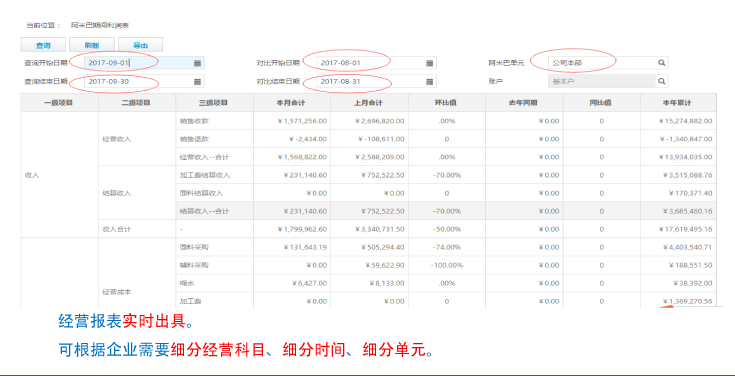
Task: Click the ¥1,799,962.60 total value
Action: coord(302,229)
